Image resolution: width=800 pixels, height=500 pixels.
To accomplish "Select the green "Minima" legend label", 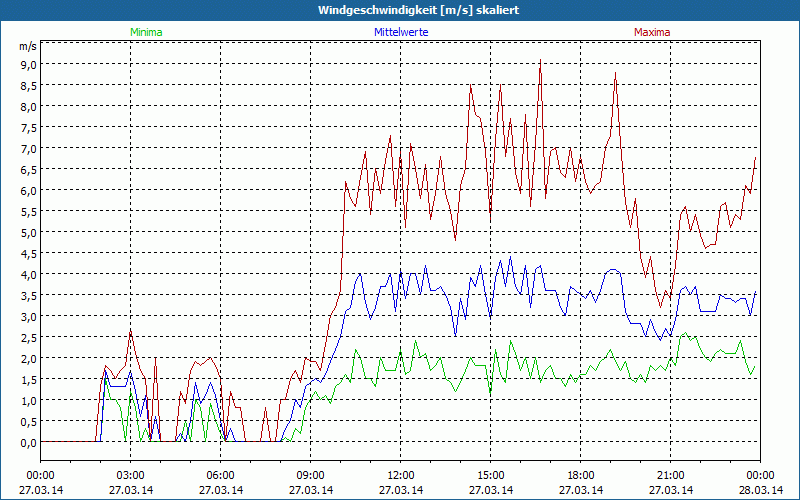I will (146, 32).
